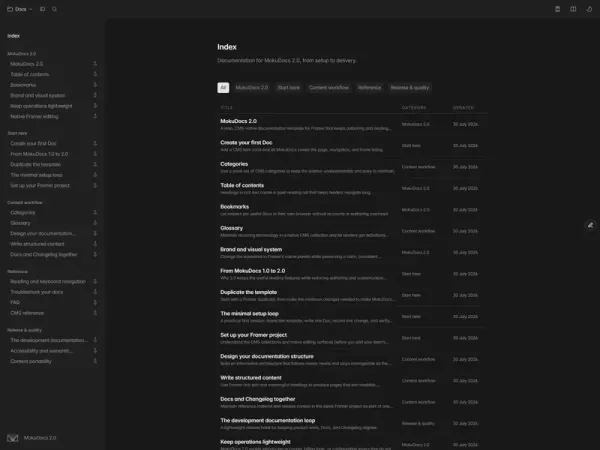
Task: Pin Table of contents in the sidebar
Action: coord(95,74)
